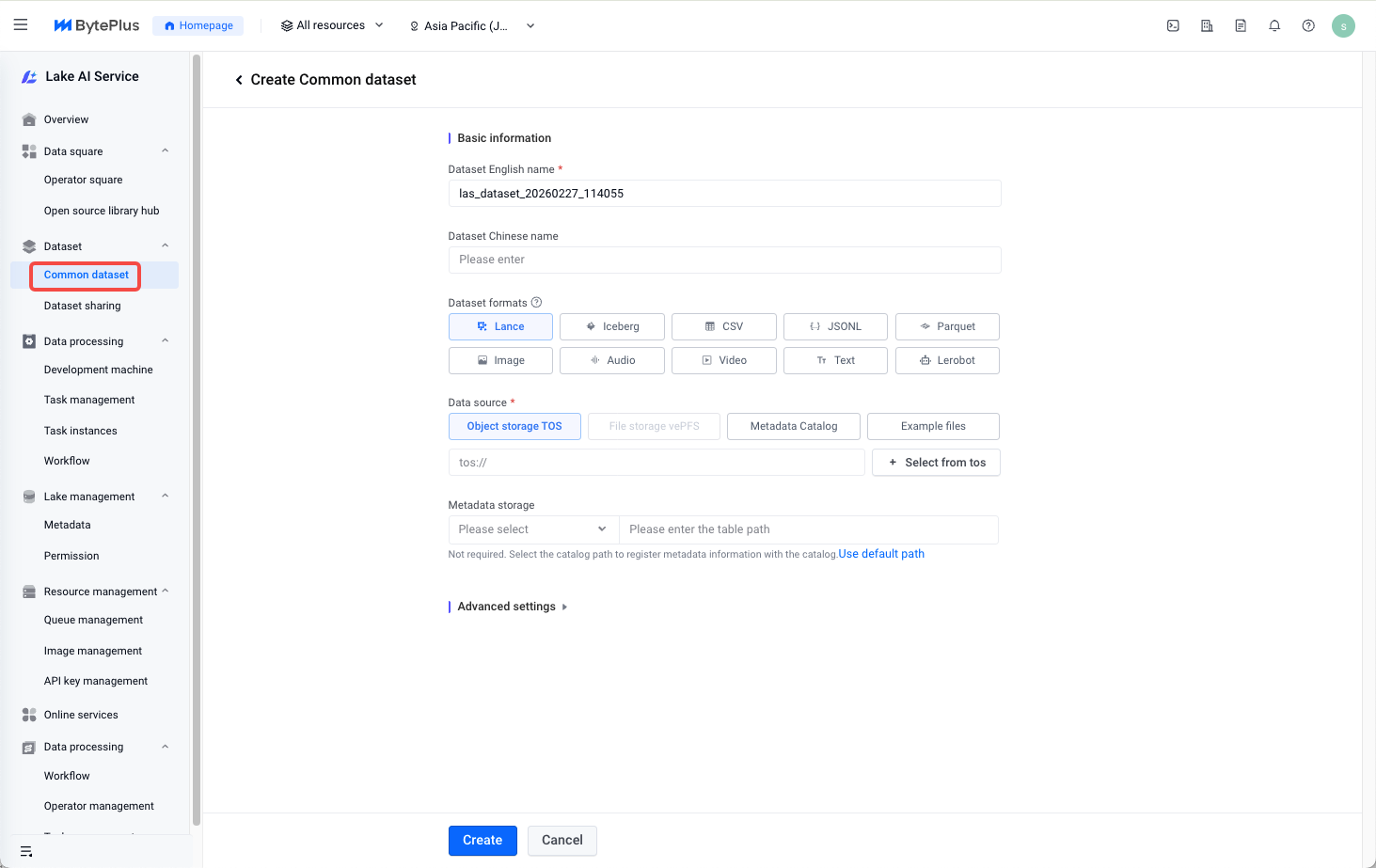Select Metadata Catalog as data source
This screenshot has width=1376, height=868.
[794, 426]
